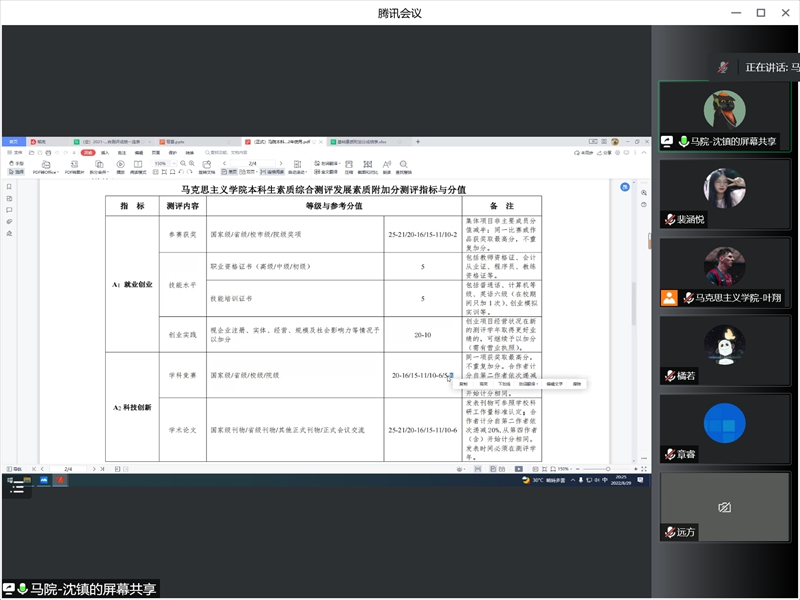Click orange host icon beside 马克思主义学院-叶翔
Viewport: 800px width, 600px height.
669,298
